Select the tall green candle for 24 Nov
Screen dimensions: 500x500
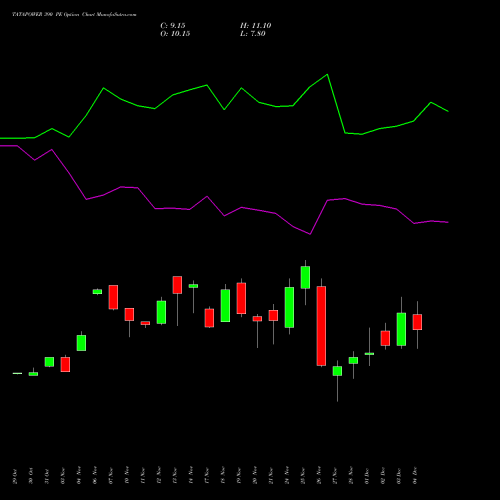pyautogui.click(x=289, y=307)
